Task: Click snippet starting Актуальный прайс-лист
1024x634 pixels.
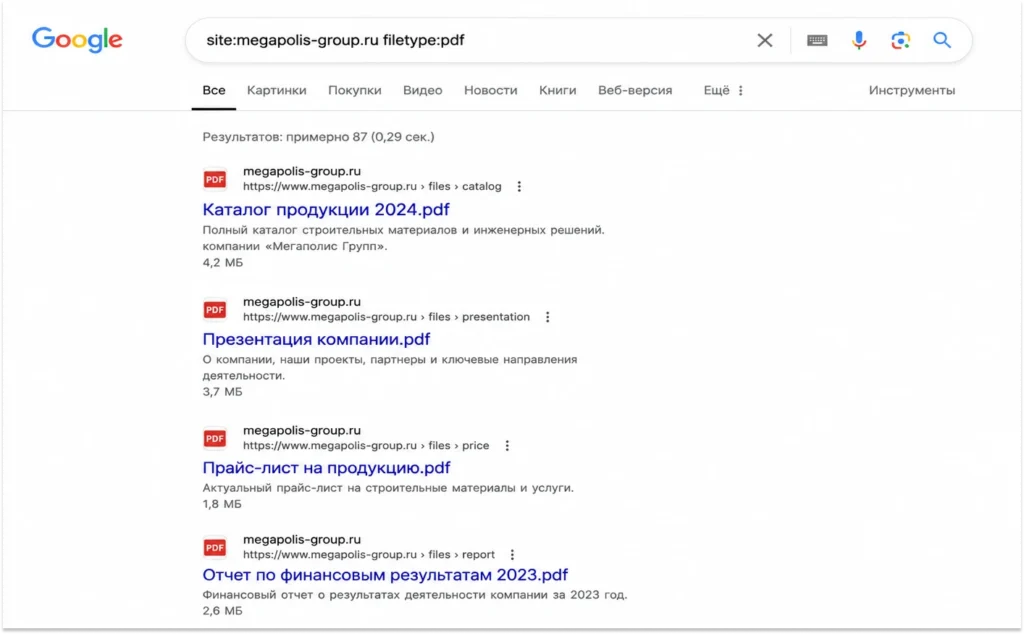Action: tap(388, 488)
